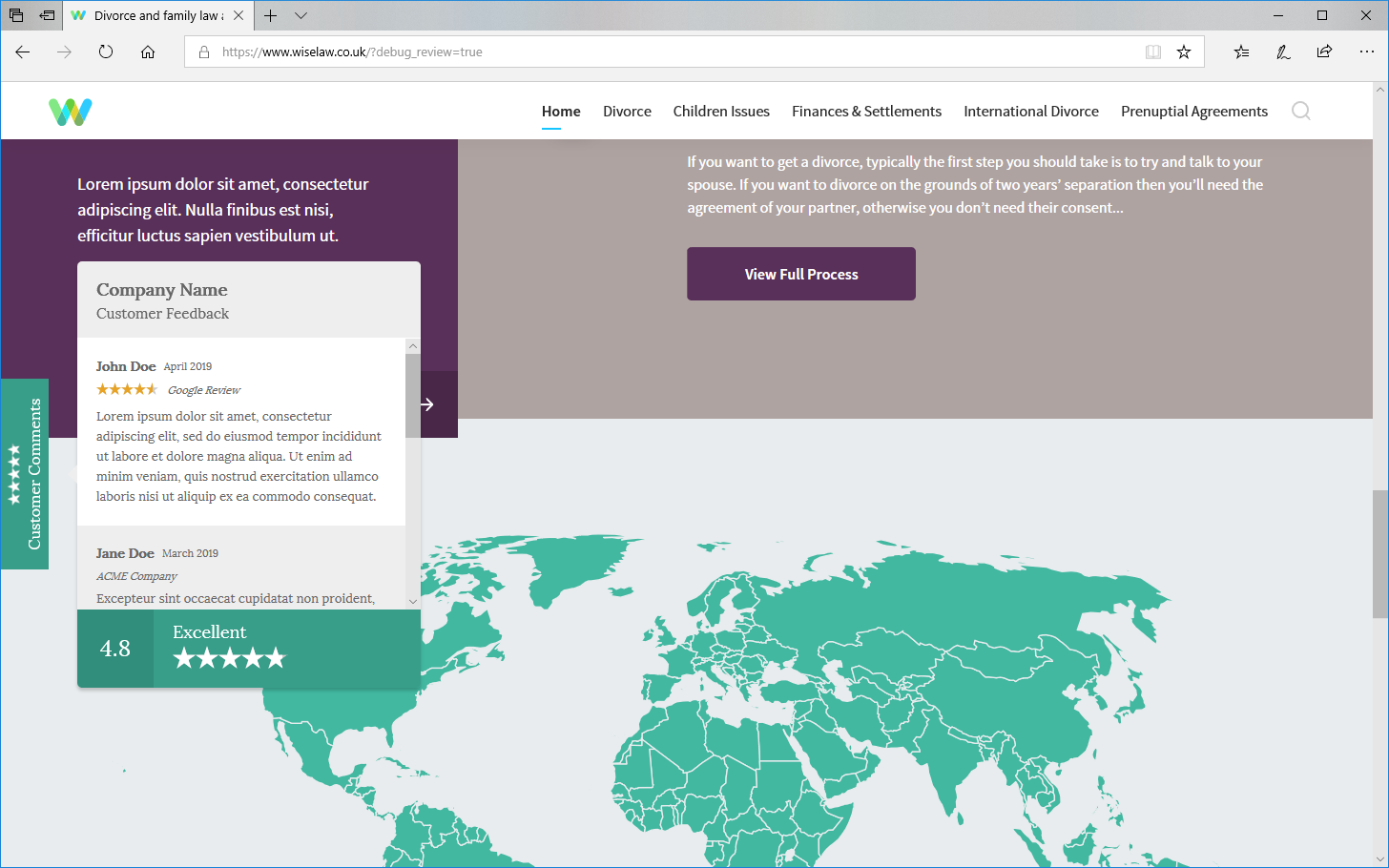Screen dimensions: 1389x868
Task: Select the Home nav item
Action: click(x=561, y=112)
